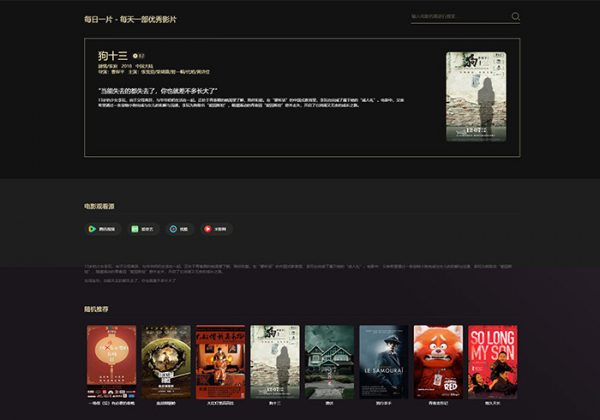Select the red lantern poster thumbnail
Screen dimensions: 600x420
click(111, 361)
